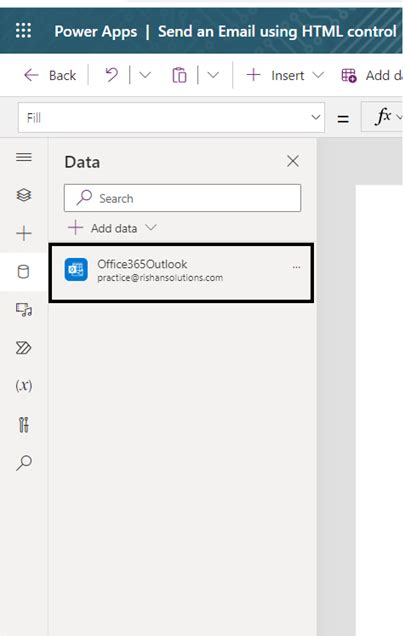Click the Add data toolbar icon
The height and width of the screenshot is (636, 405).
[349, 75]
